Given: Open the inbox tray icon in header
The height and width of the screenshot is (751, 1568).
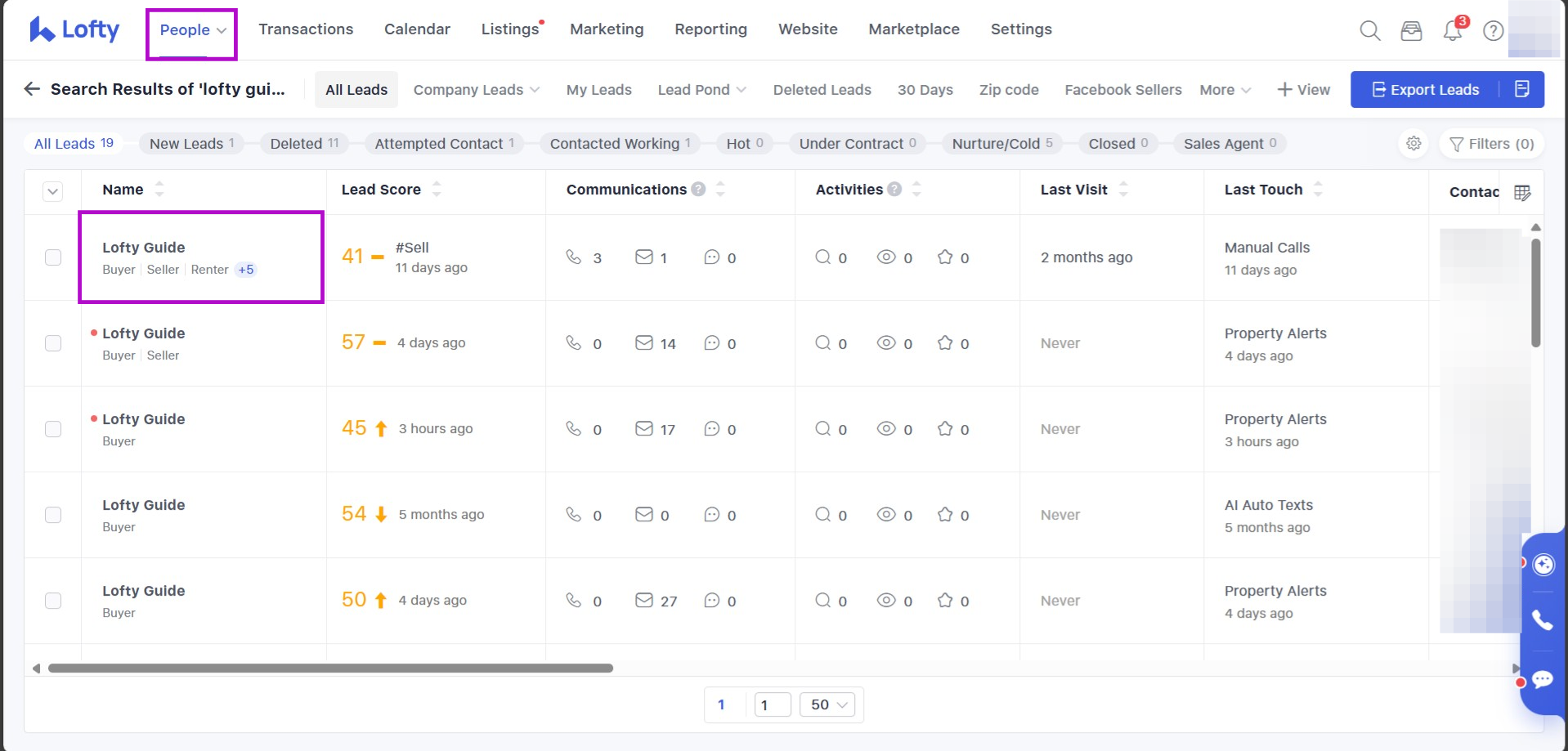Looking at the screenshot, I should coord(1411,31).
